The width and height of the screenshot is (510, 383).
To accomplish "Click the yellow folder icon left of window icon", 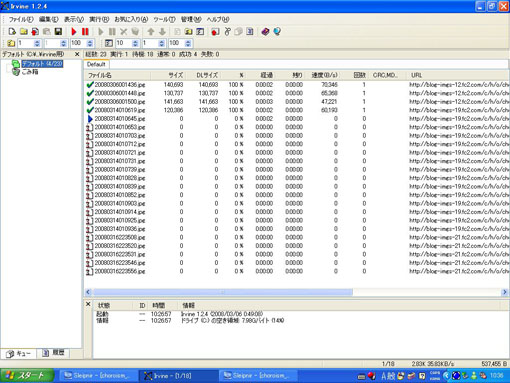I will pyautogui.click(x=189, y=32).
